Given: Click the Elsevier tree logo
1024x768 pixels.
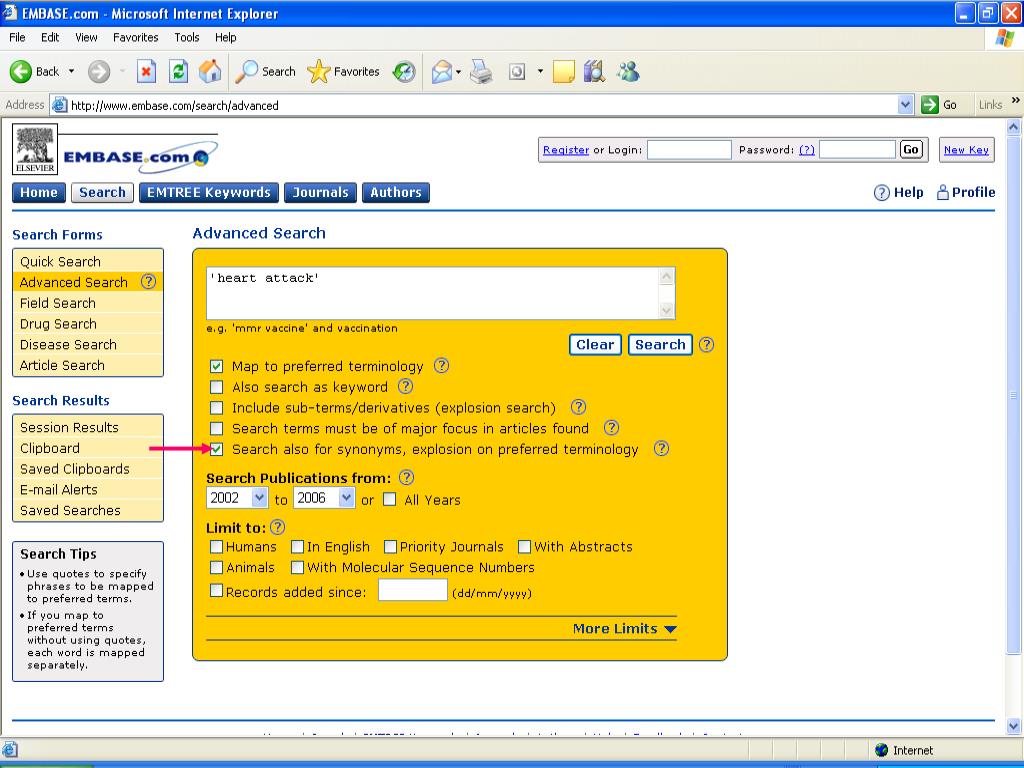Looking at the screenshot, I should pos(35,150).
